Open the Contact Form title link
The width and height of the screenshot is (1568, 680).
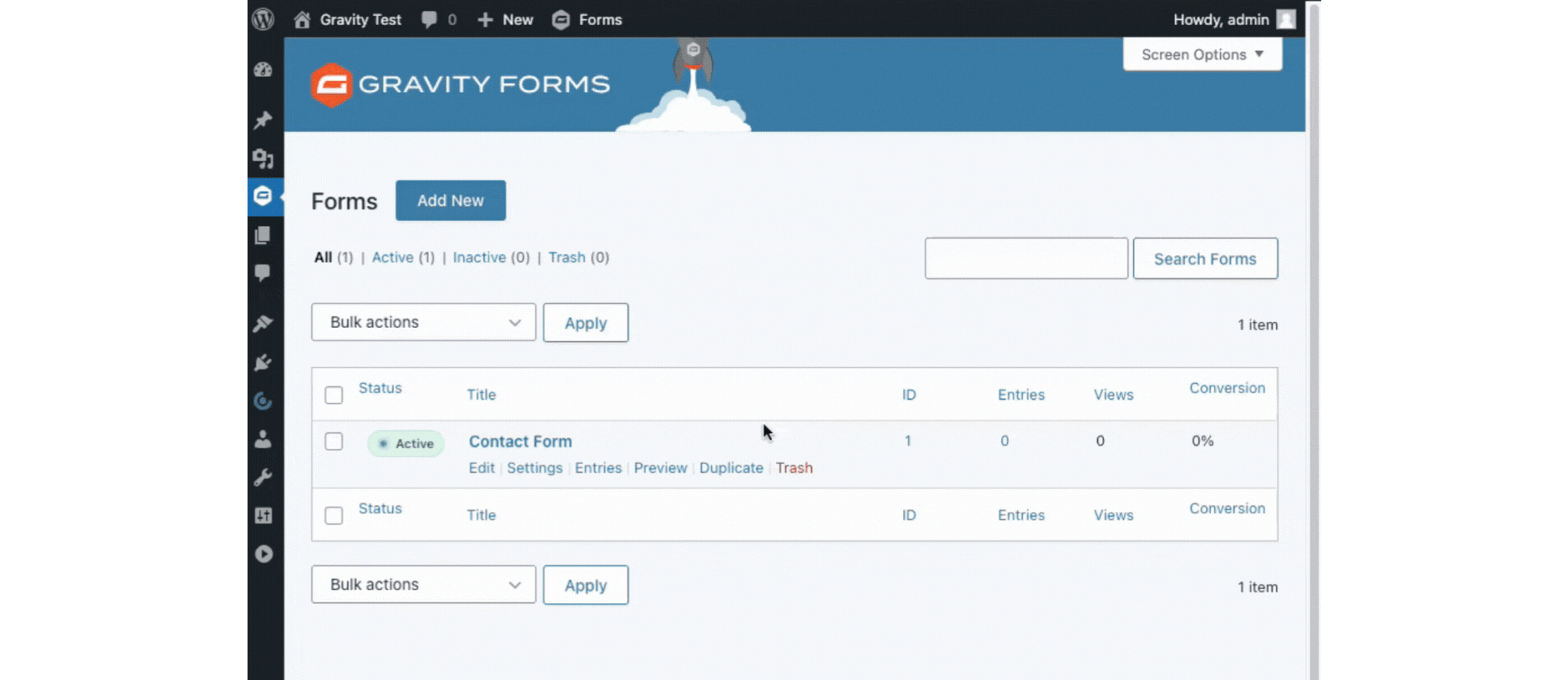click(520, 442)
